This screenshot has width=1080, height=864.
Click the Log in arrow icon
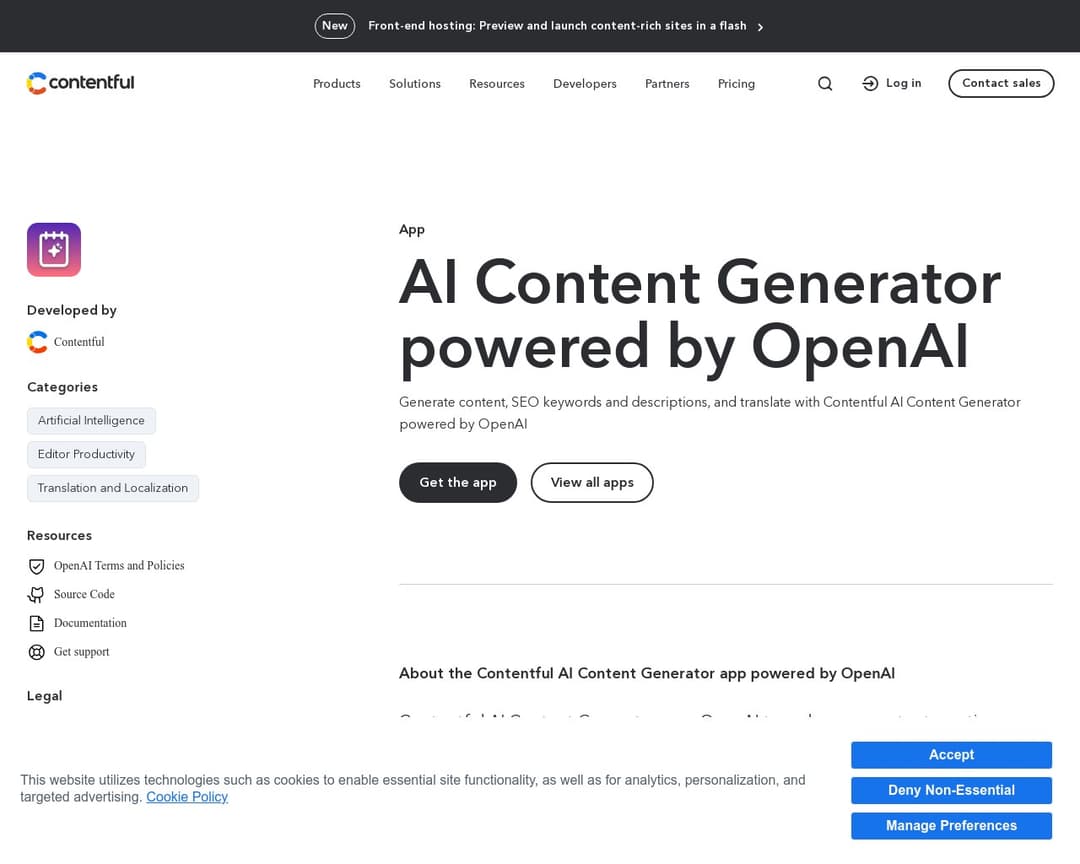click(869, 83)
